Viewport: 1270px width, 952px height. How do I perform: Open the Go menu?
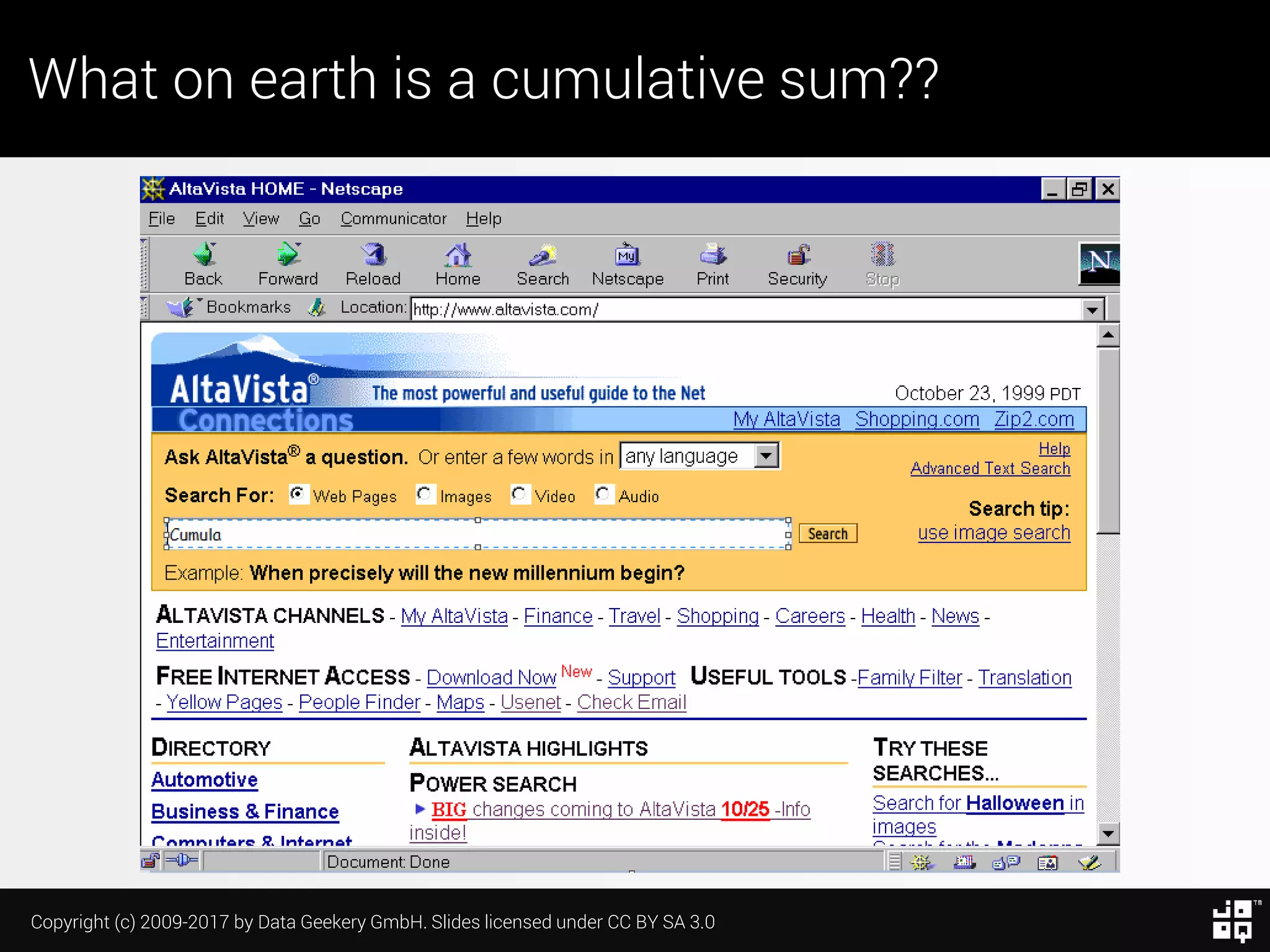pos(309,219)
